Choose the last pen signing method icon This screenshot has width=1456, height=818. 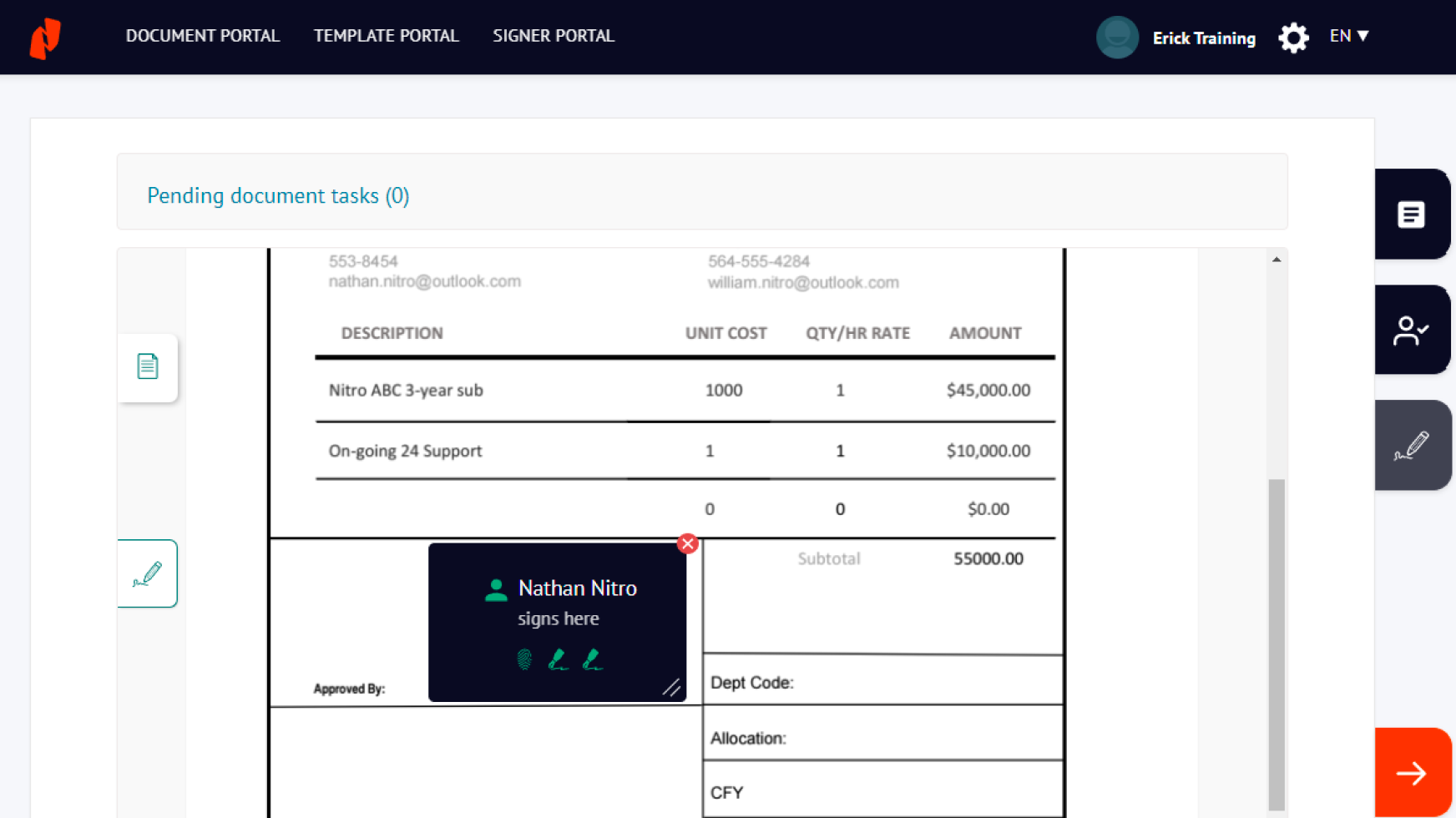tap(592, 659)
